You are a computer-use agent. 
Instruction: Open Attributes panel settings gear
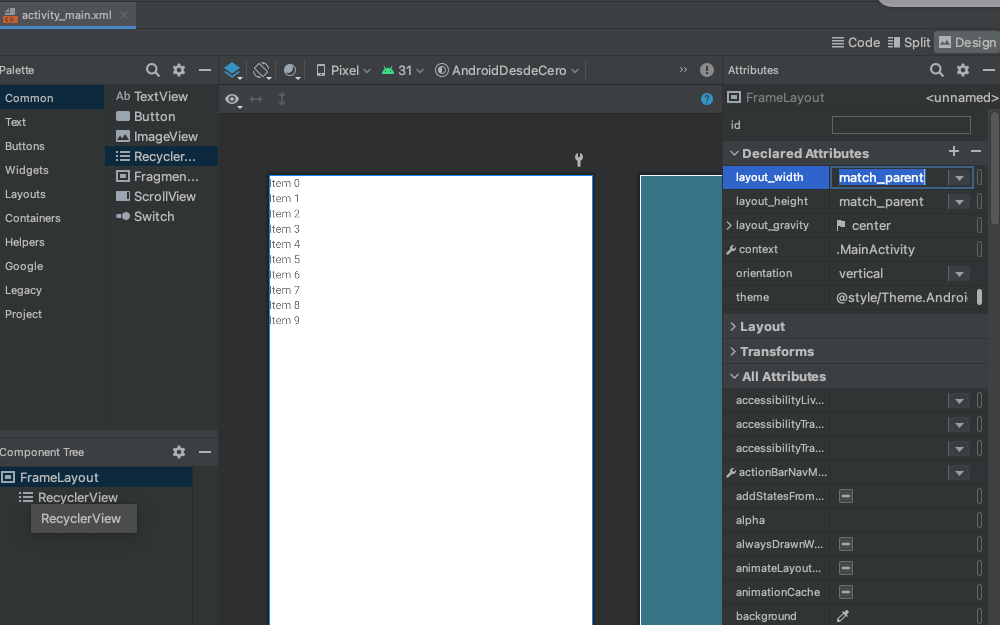point(963,70)
